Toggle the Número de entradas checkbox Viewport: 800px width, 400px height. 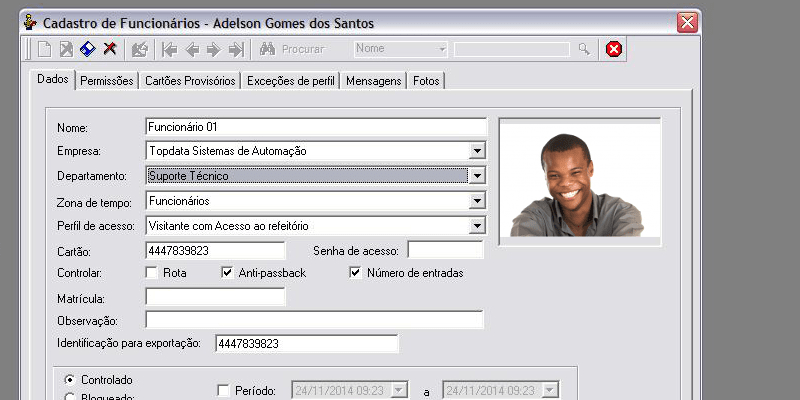(355, 272)
